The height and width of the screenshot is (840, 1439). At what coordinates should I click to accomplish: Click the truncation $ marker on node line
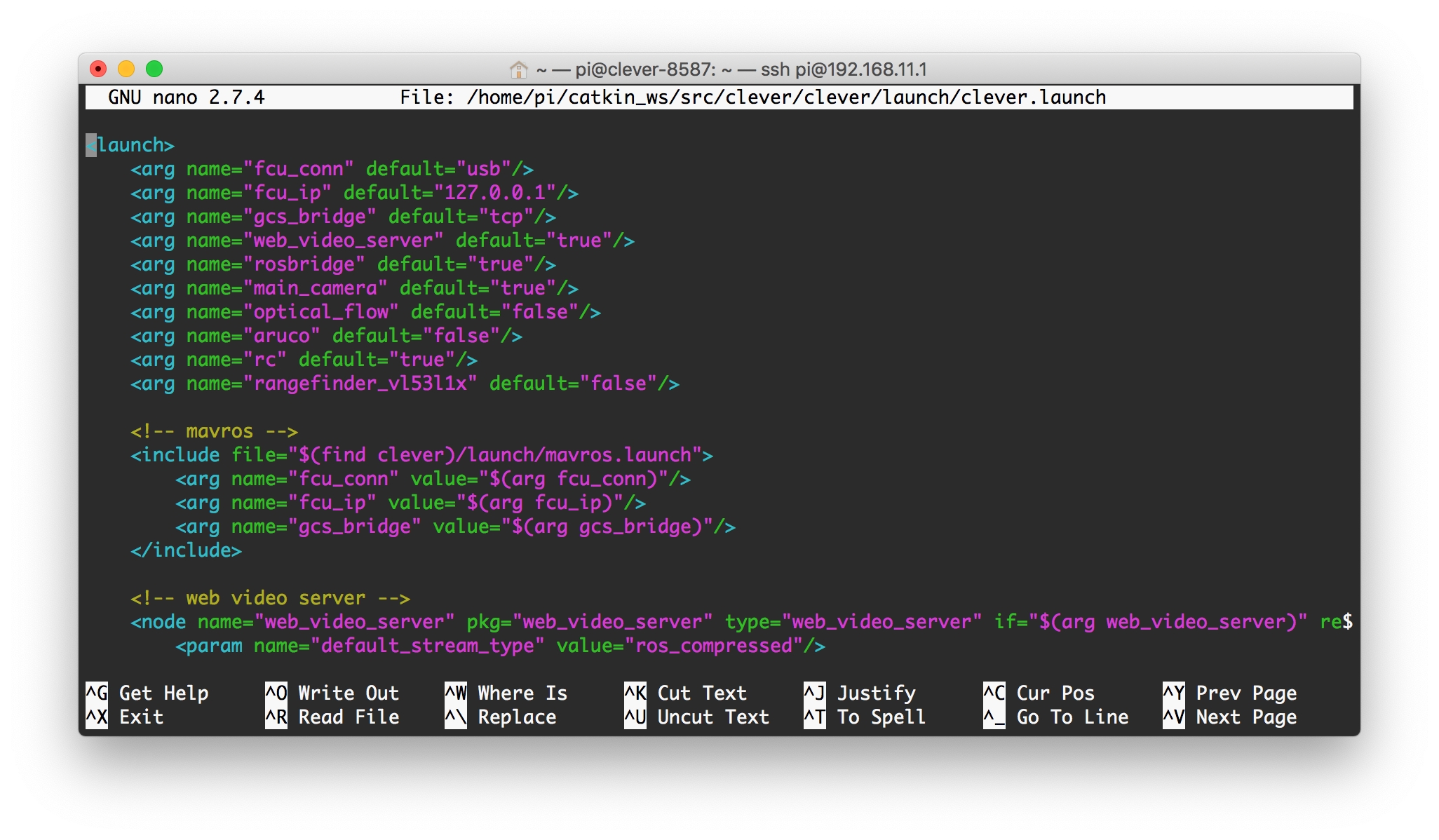1347,622
